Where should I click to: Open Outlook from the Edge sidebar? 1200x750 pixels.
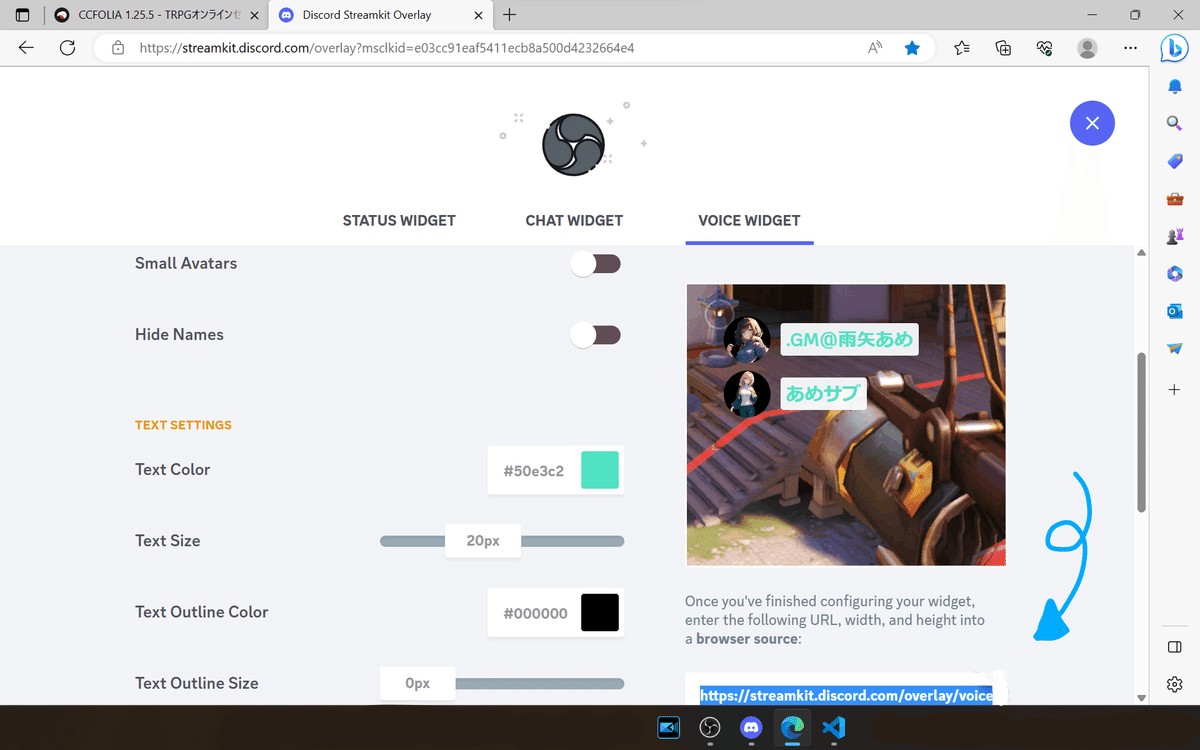[1175, 311]
